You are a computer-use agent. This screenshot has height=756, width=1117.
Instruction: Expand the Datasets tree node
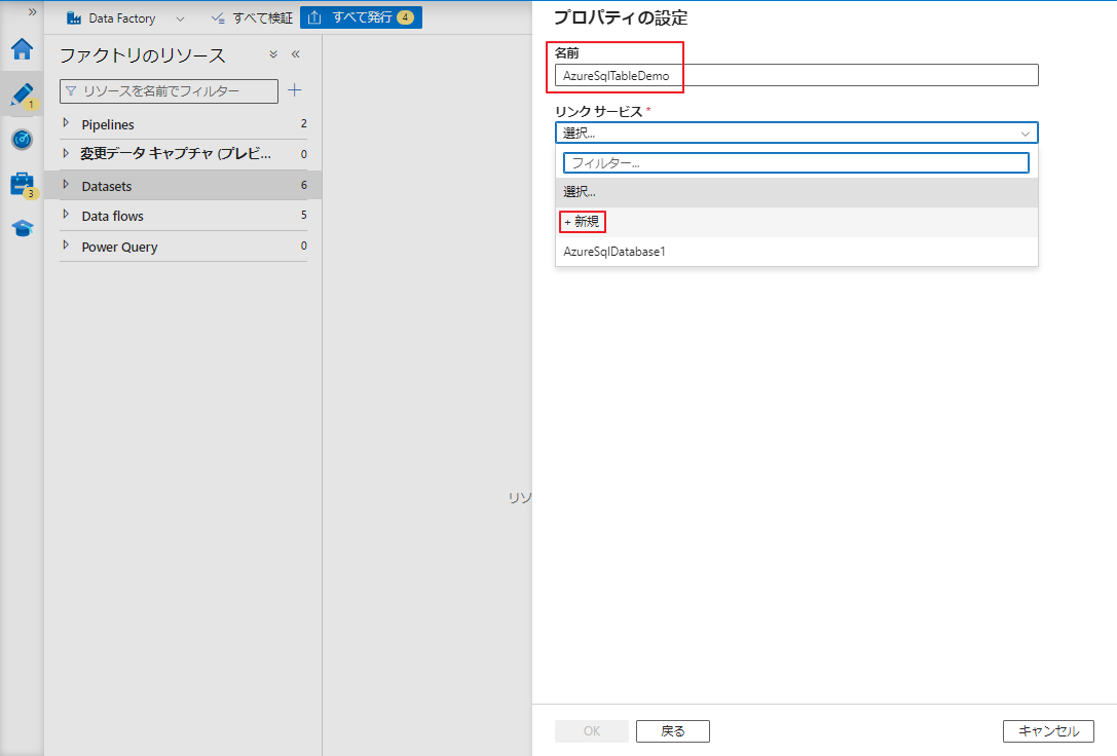pos(66,185)
